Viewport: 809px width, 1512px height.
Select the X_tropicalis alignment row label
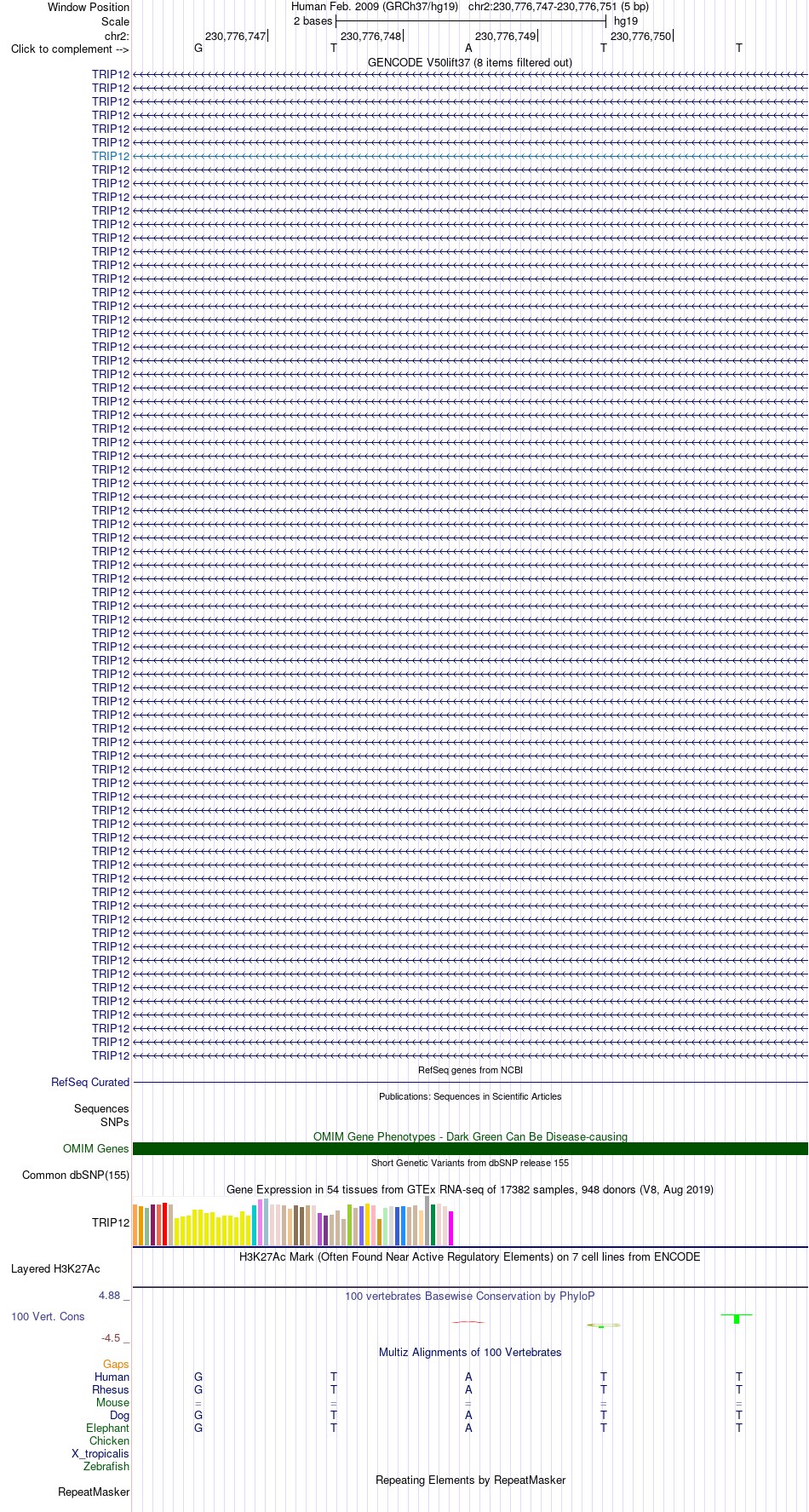[100, 1454]
